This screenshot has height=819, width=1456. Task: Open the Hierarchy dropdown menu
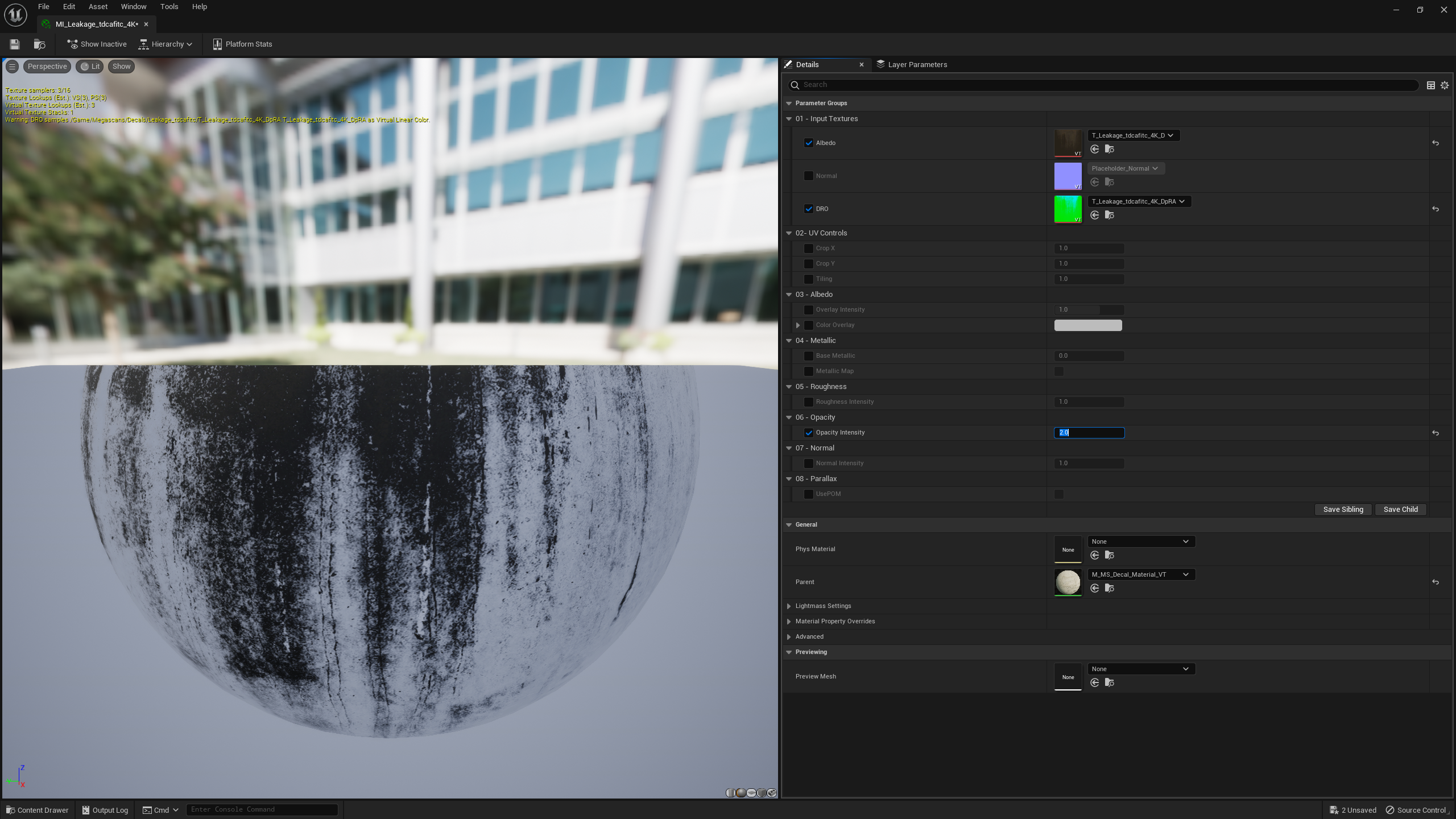pos(166,44)
